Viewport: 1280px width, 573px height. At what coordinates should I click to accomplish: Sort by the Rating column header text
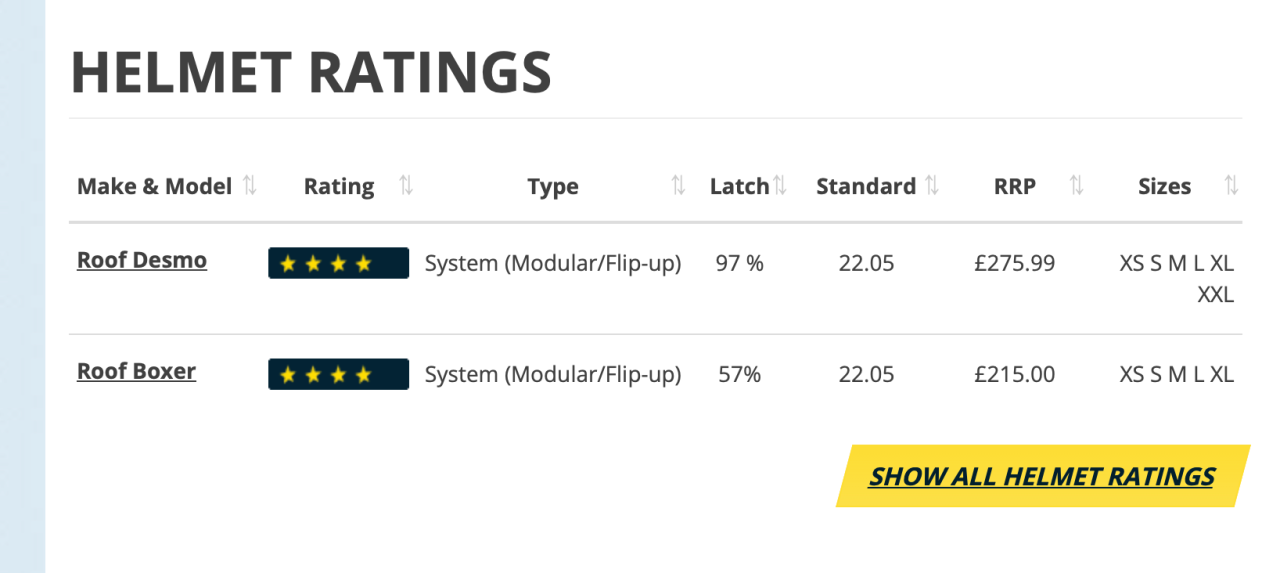click(339, 186)
